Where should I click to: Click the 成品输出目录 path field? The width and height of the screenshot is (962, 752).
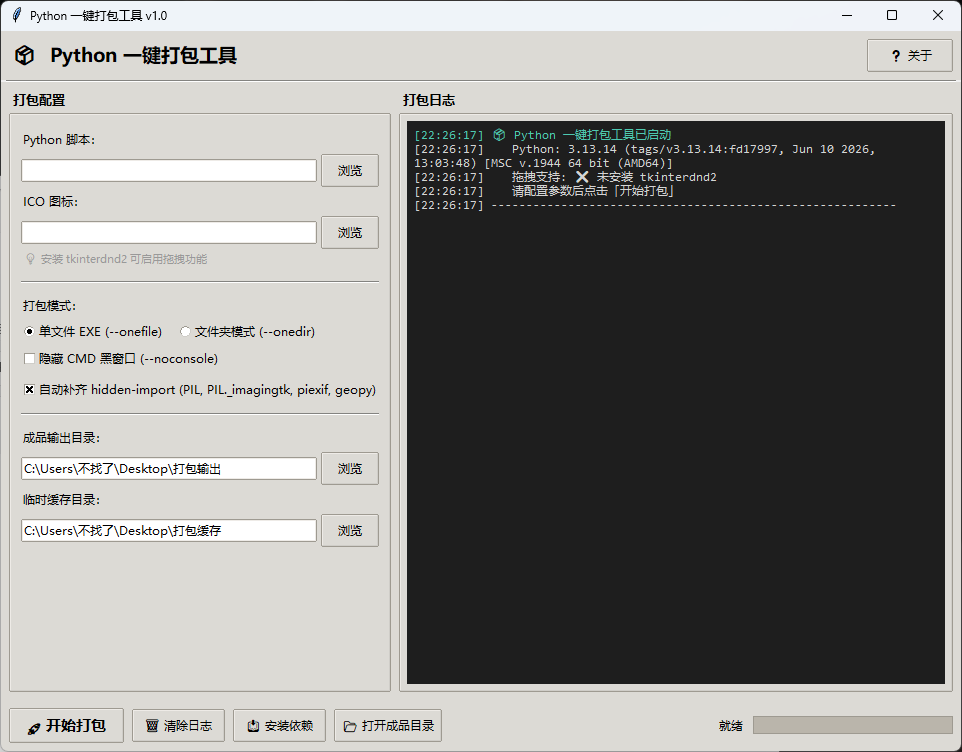coord(169,469)
